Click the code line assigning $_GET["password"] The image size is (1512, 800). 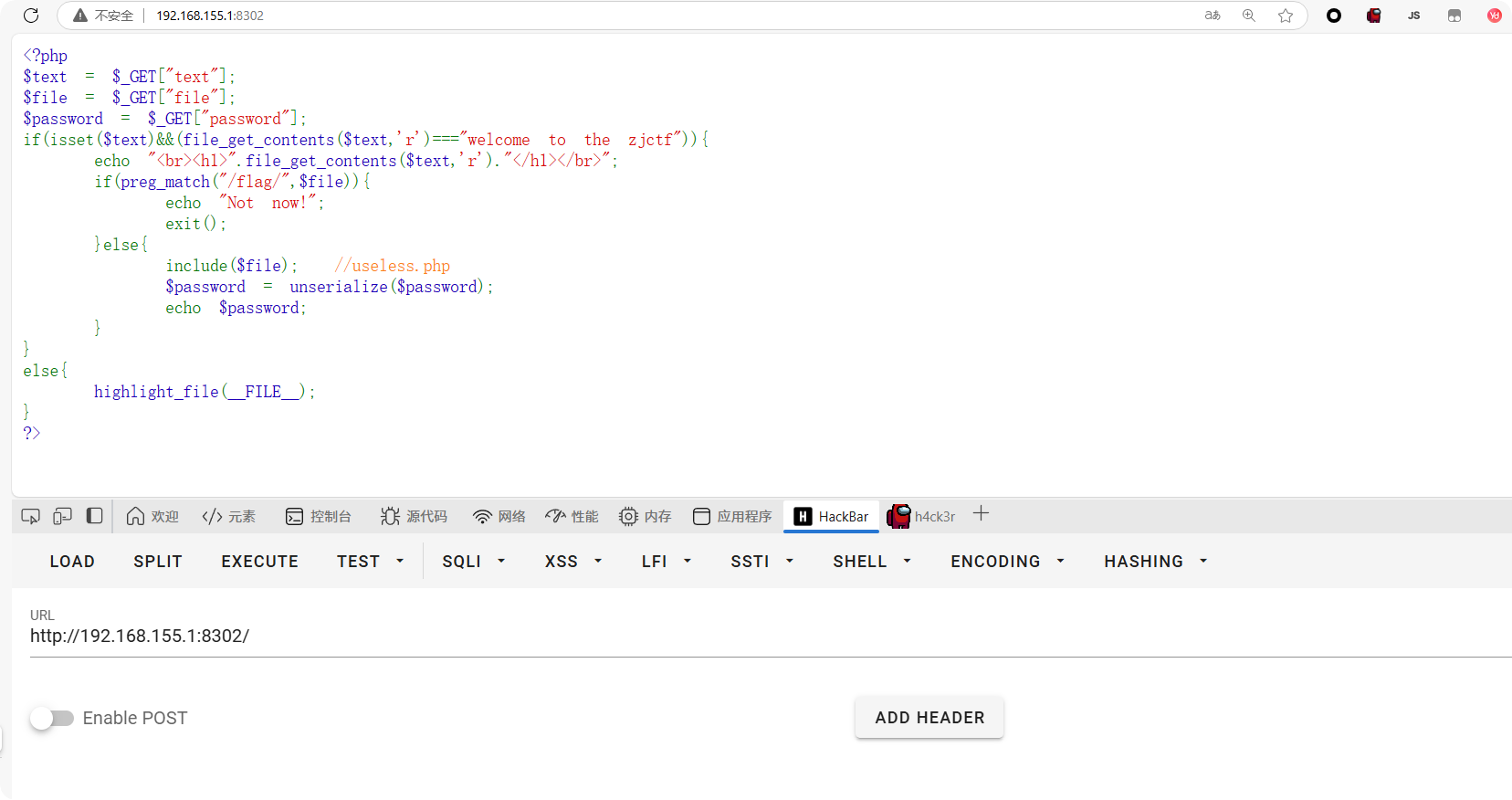click(165, 119)
